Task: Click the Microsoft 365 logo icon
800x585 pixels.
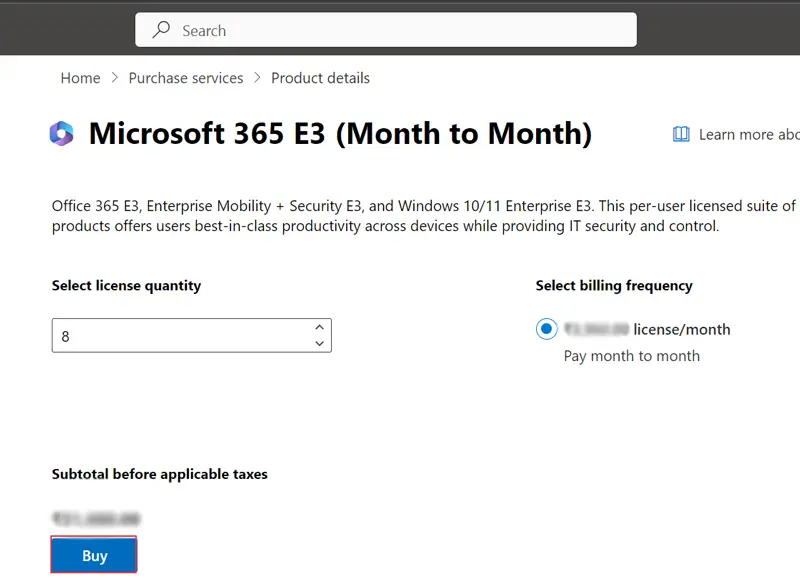Action: (x=62, y=134)
